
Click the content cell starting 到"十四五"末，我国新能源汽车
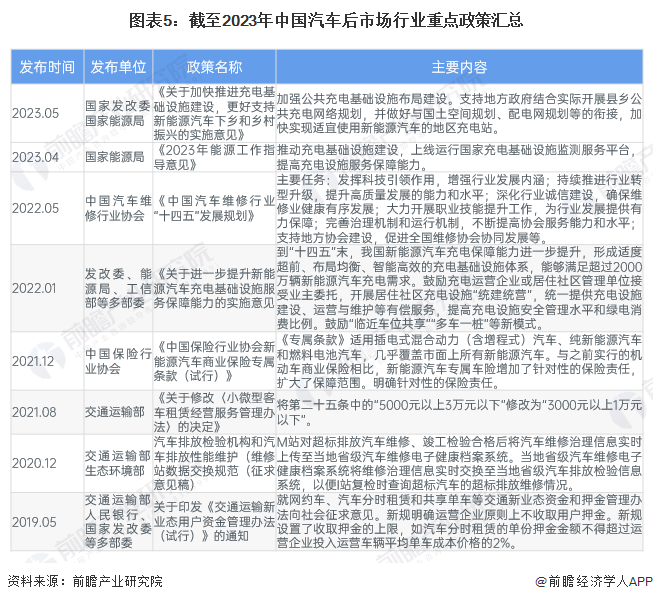(459, 288)
